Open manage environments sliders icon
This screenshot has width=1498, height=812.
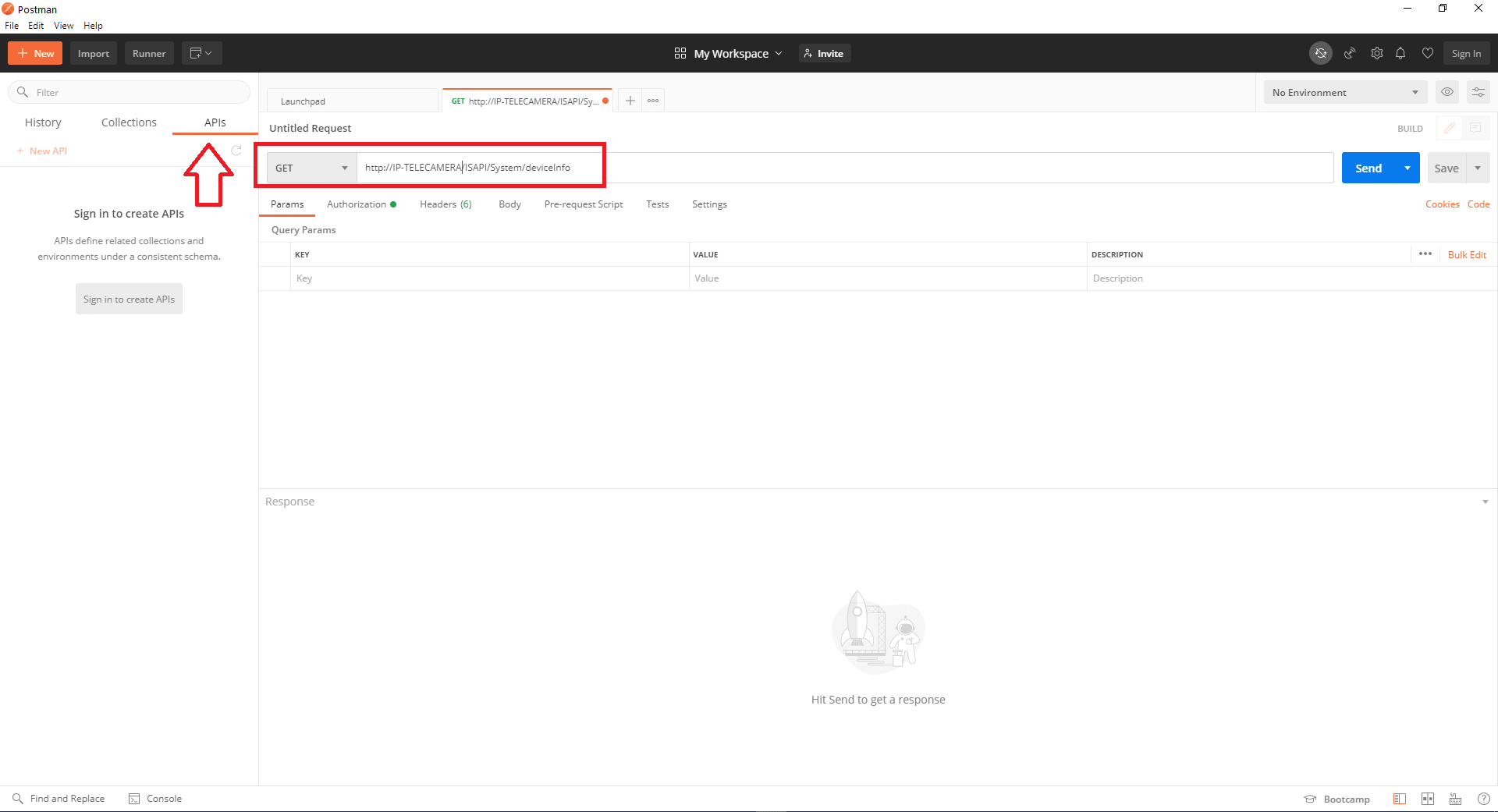(1478, 92)
